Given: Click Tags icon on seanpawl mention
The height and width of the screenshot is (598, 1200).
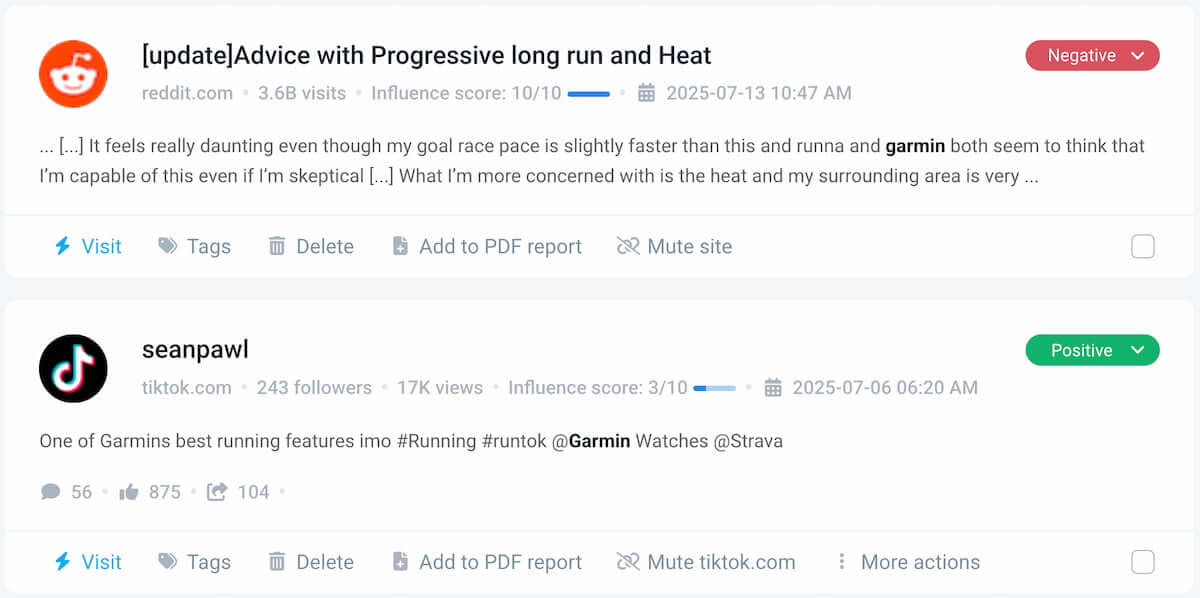Looking at the screenshot, I should pos(168,562).
